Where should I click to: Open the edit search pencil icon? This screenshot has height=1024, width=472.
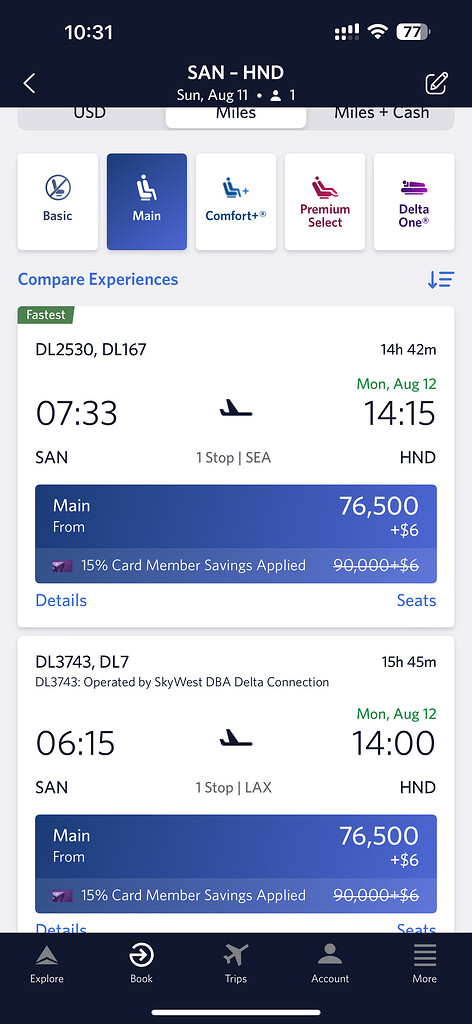[436, 84]
